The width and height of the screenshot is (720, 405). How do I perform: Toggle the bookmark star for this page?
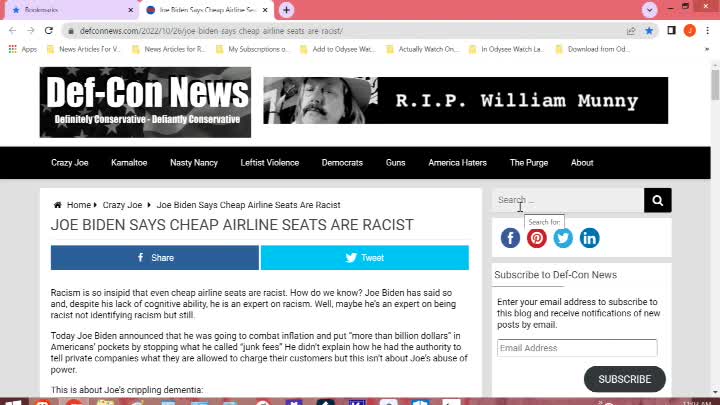(649, 31)
